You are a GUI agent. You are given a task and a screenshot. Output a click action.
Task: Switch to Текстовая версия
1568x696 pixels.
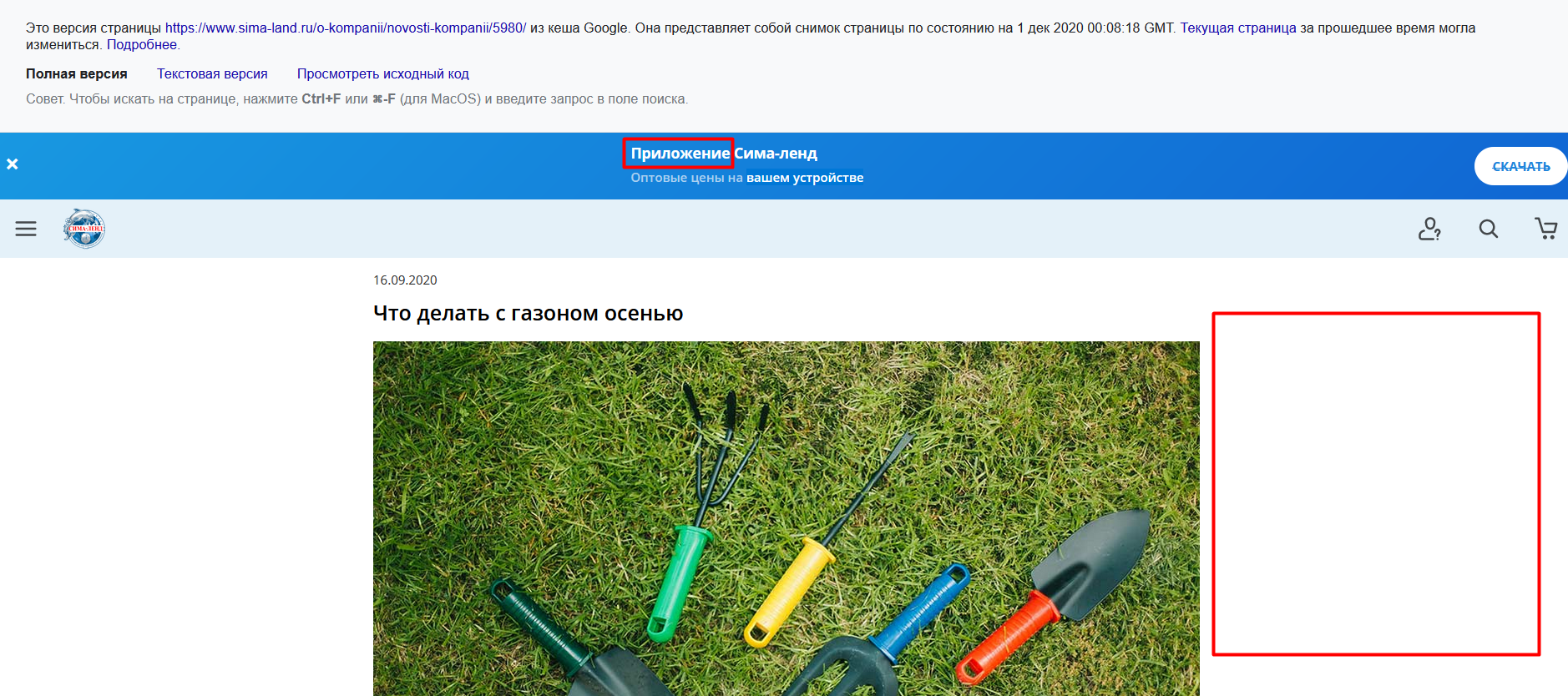tap(212, 74)
